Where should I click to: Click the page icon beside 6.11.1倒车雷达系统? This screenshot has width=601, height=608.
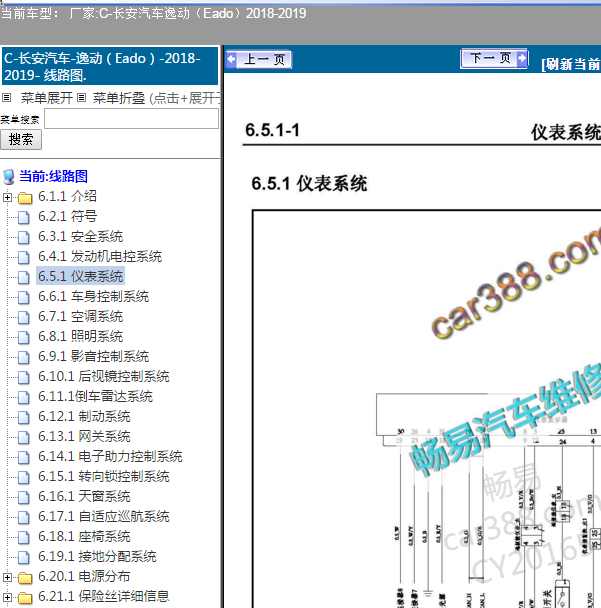24,397
